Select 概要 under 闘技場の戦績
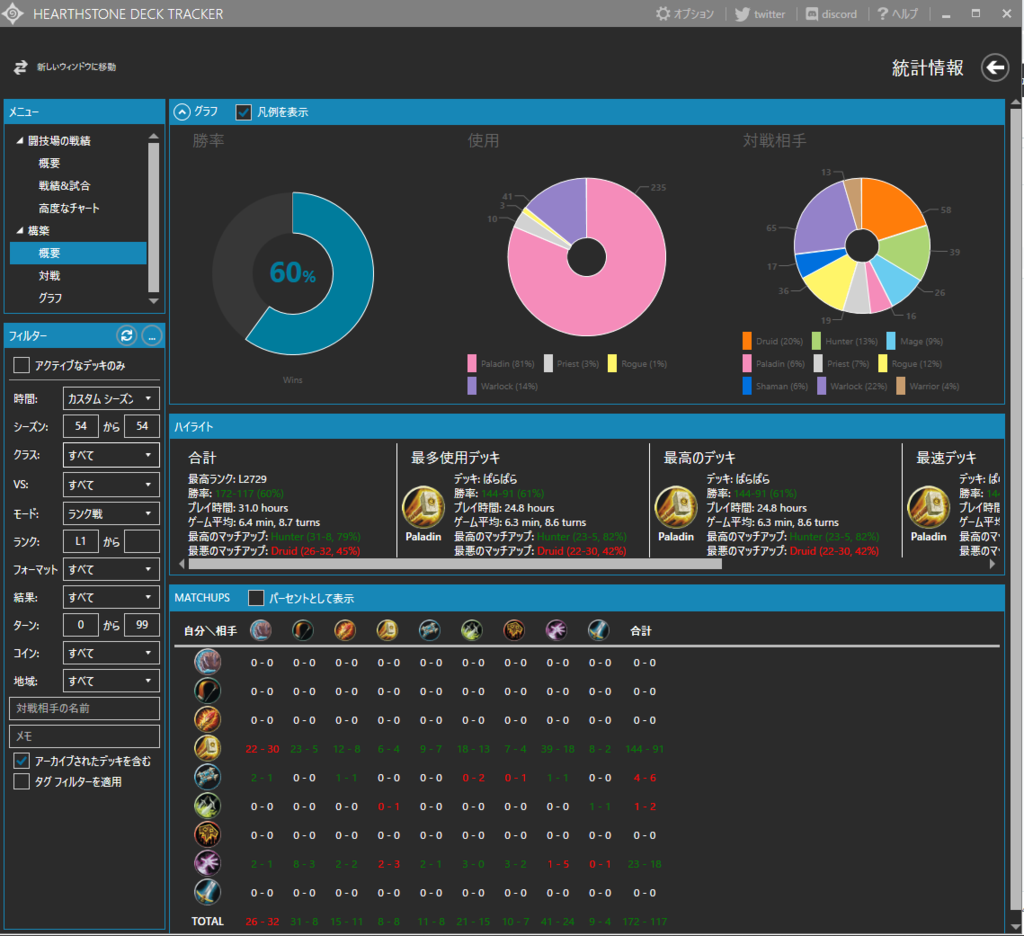1024x936 pixels. coord(49,163)
